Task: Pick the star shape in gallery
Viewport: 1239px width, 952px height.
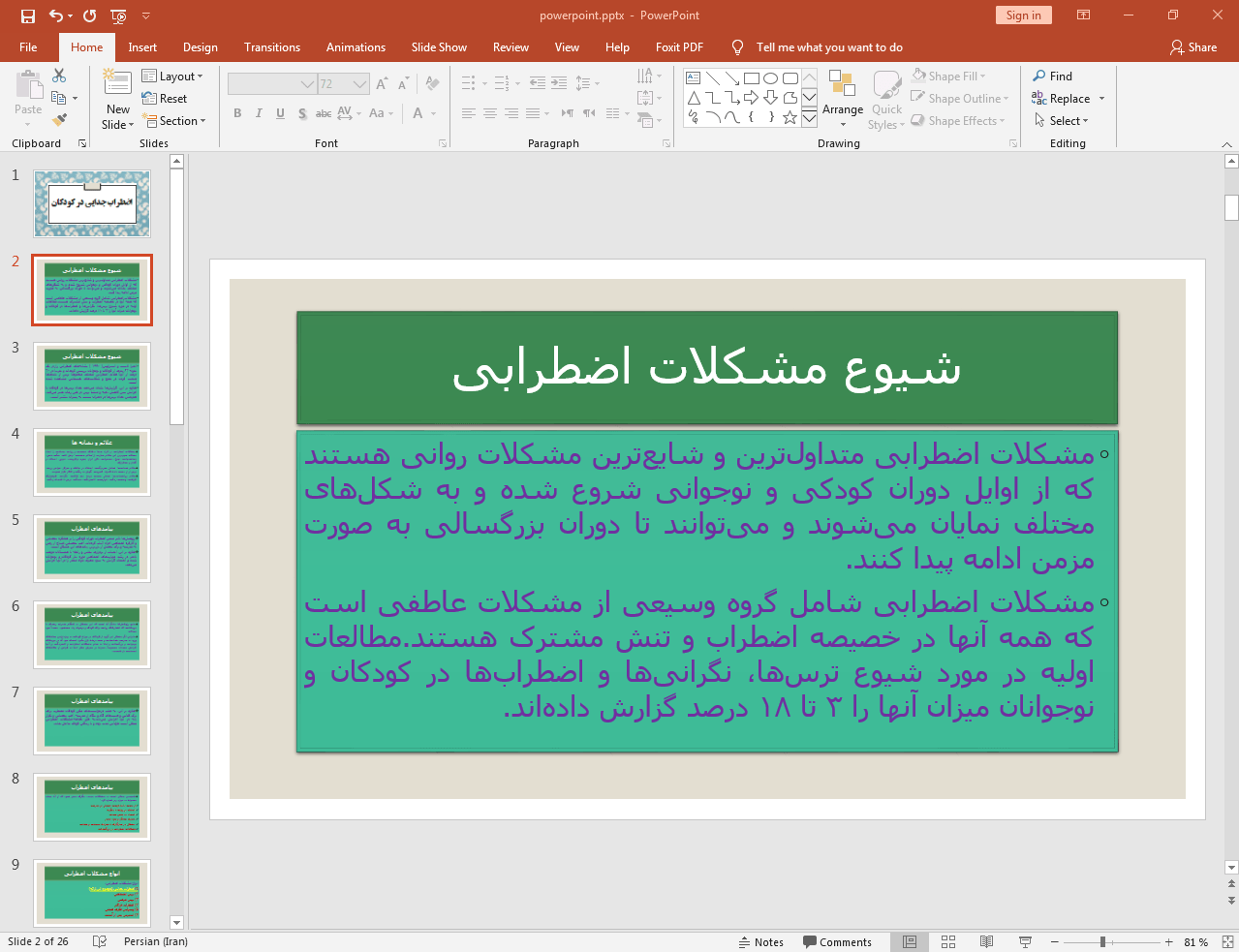Action: [x=790, y=117]
